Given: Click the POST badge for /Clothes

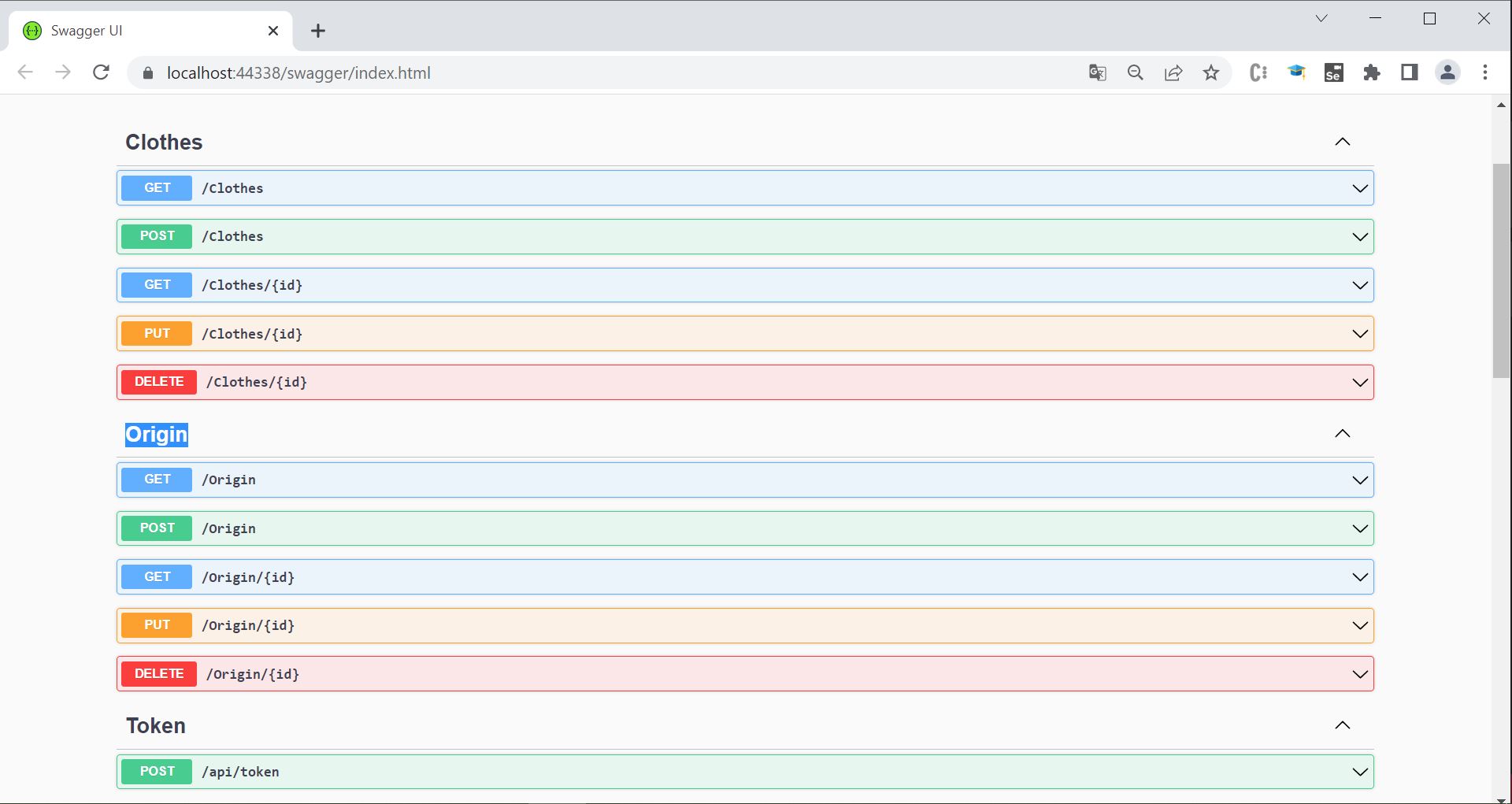Looking at the screenshot, I should 157,236.
